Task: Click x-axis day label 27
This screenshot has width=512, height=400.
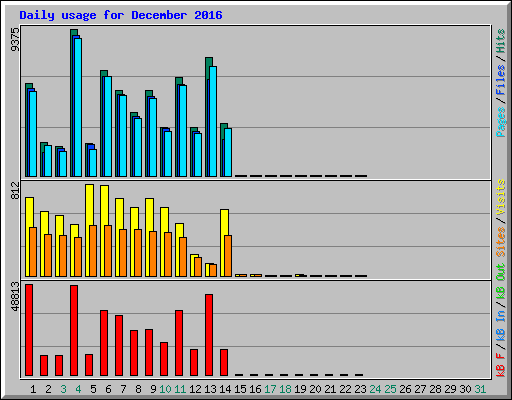Action: (420, 389)
